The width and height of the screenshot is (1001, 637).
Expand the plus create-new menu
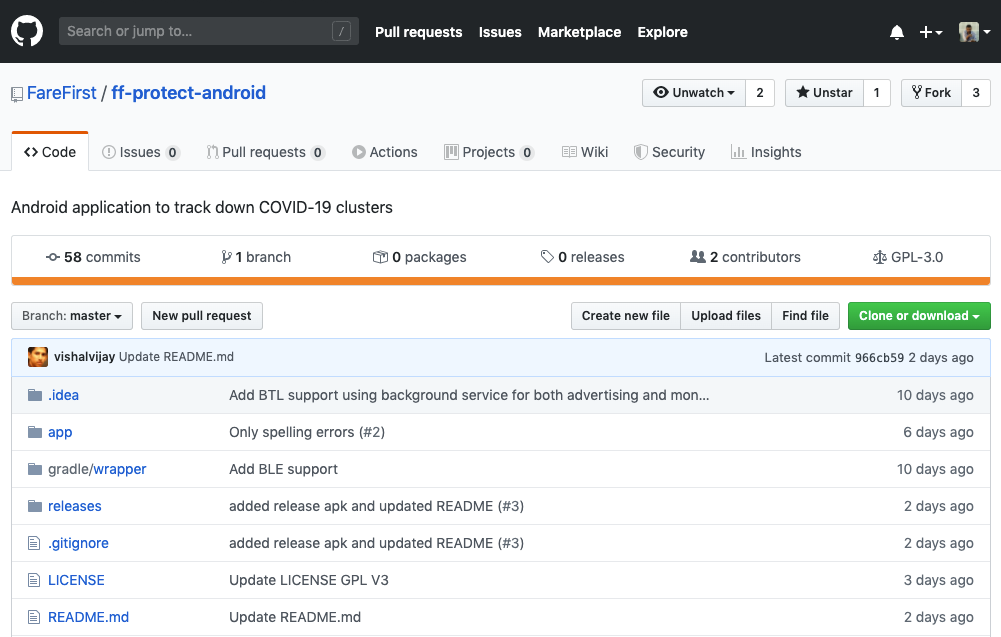(930, 32)
